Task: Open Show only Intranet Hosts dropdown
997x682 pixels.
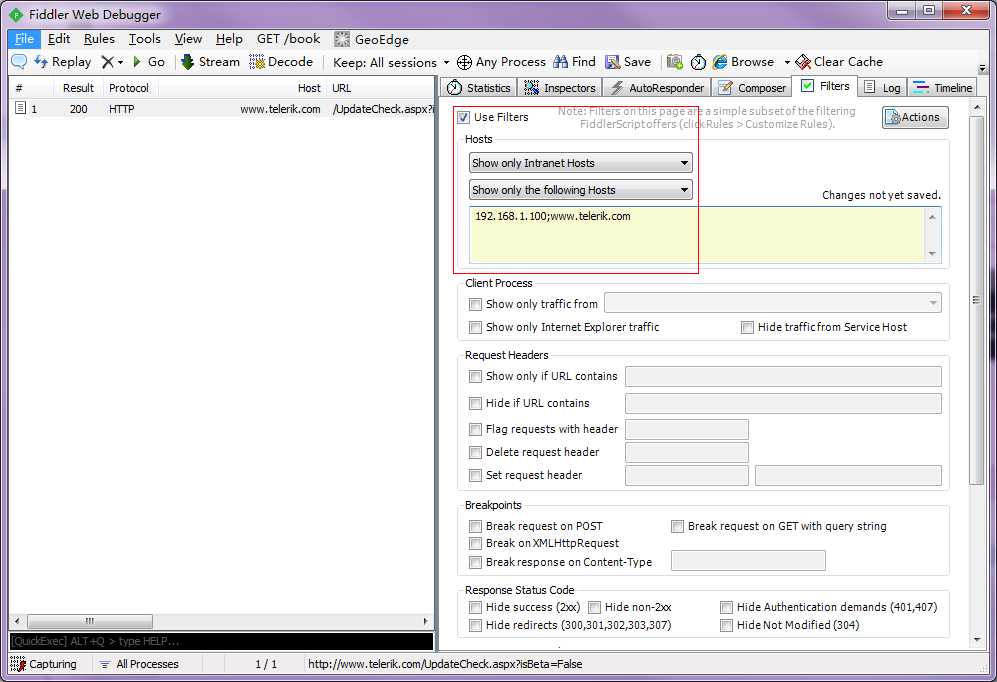Action: (x=581, y=163)
